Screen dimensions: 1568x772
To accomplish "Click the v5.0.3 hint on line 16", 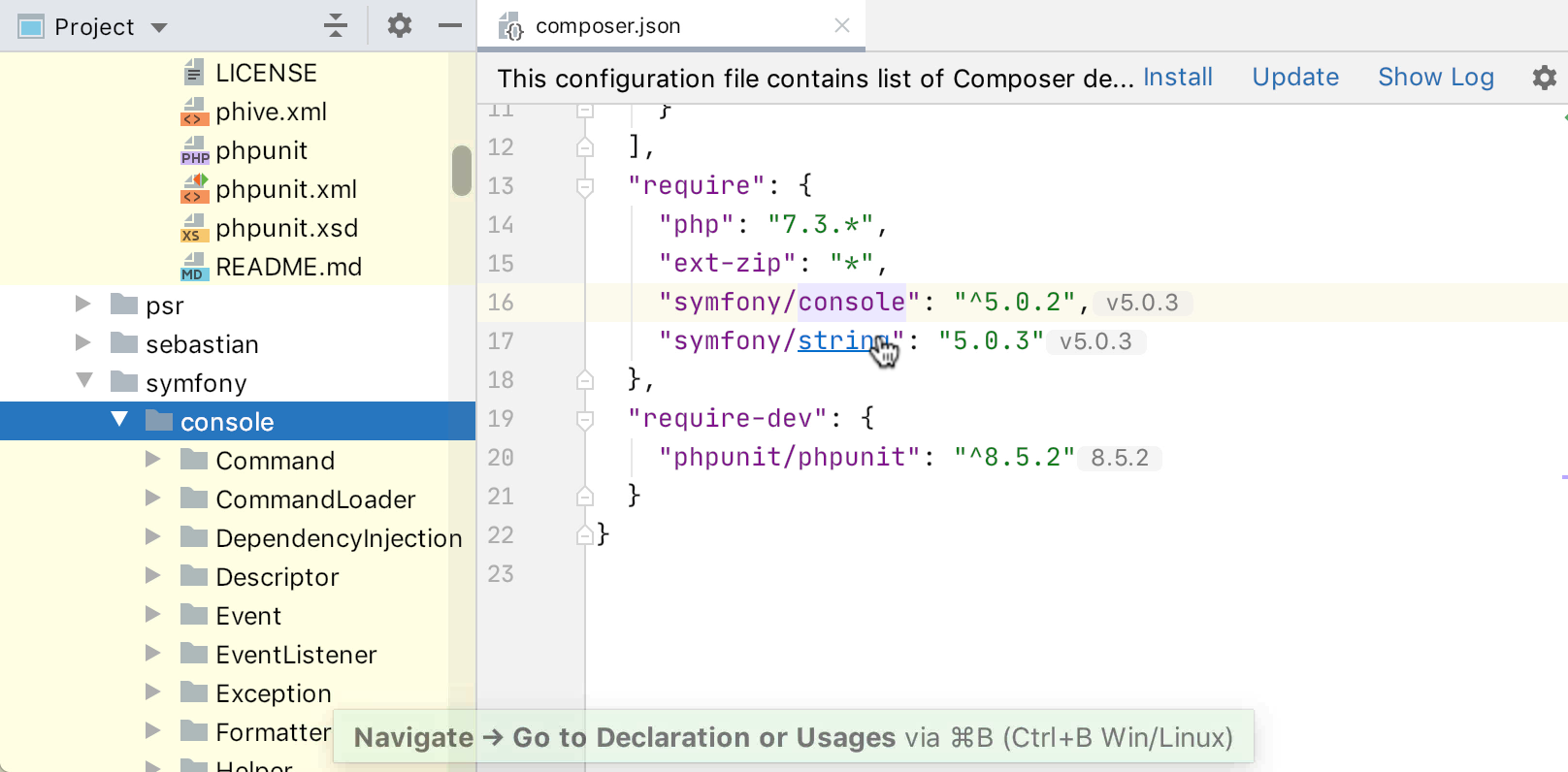I will [x=1142, y=303].
